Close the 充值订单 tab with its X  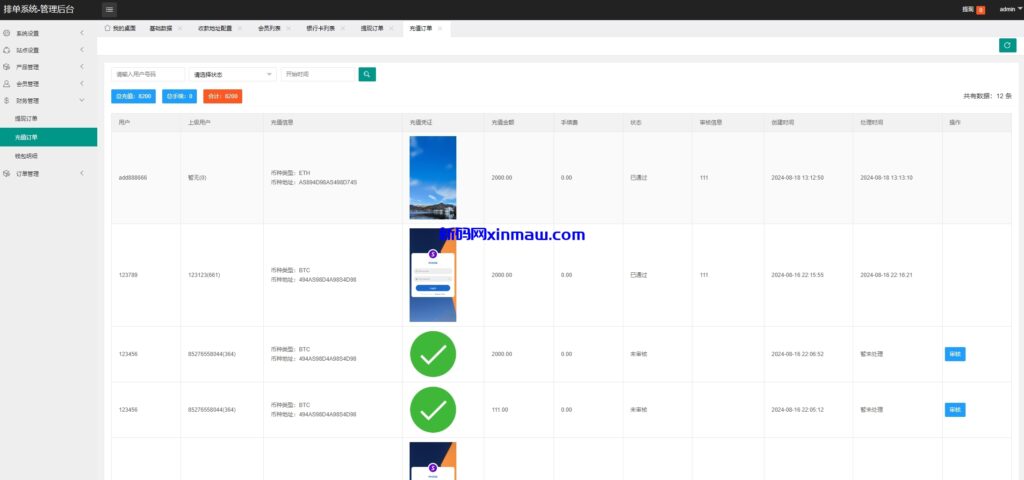(439, 29)
